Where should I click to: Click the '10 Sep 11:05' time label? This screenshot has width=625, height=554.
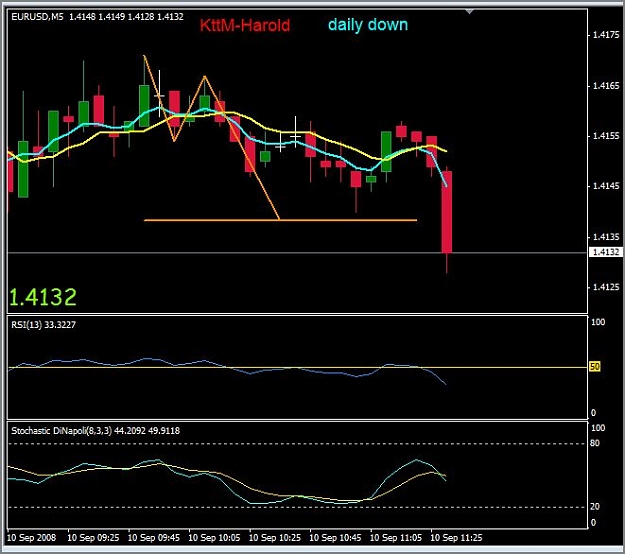[396, 538]
